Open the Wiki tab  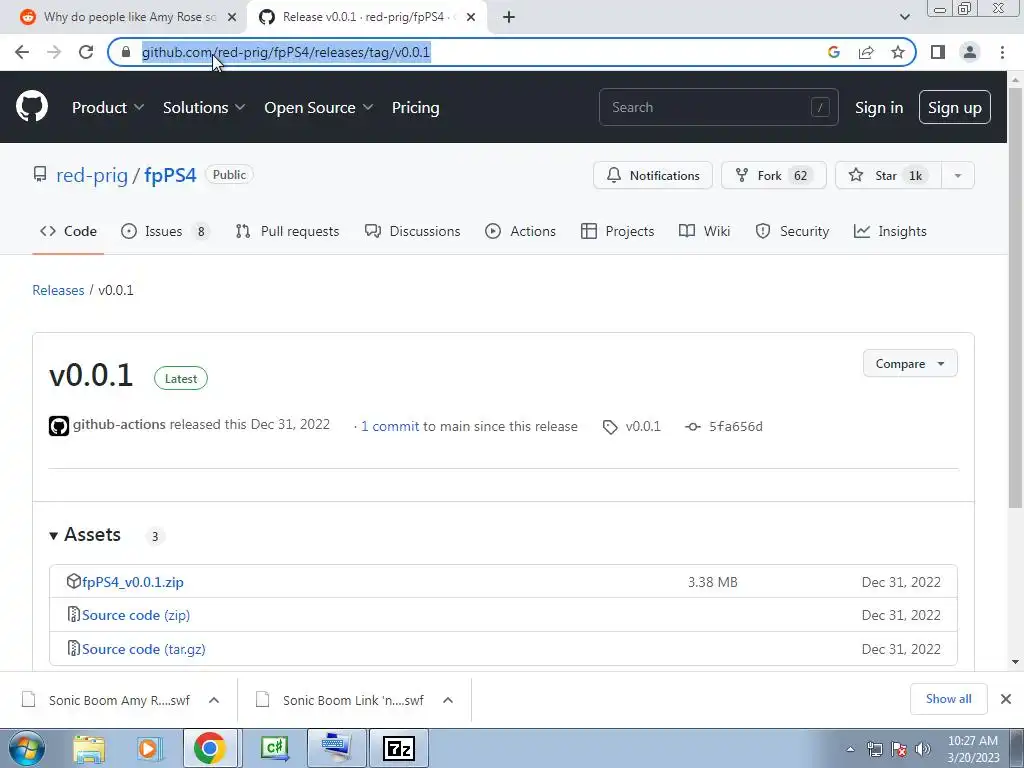(704, 231)
